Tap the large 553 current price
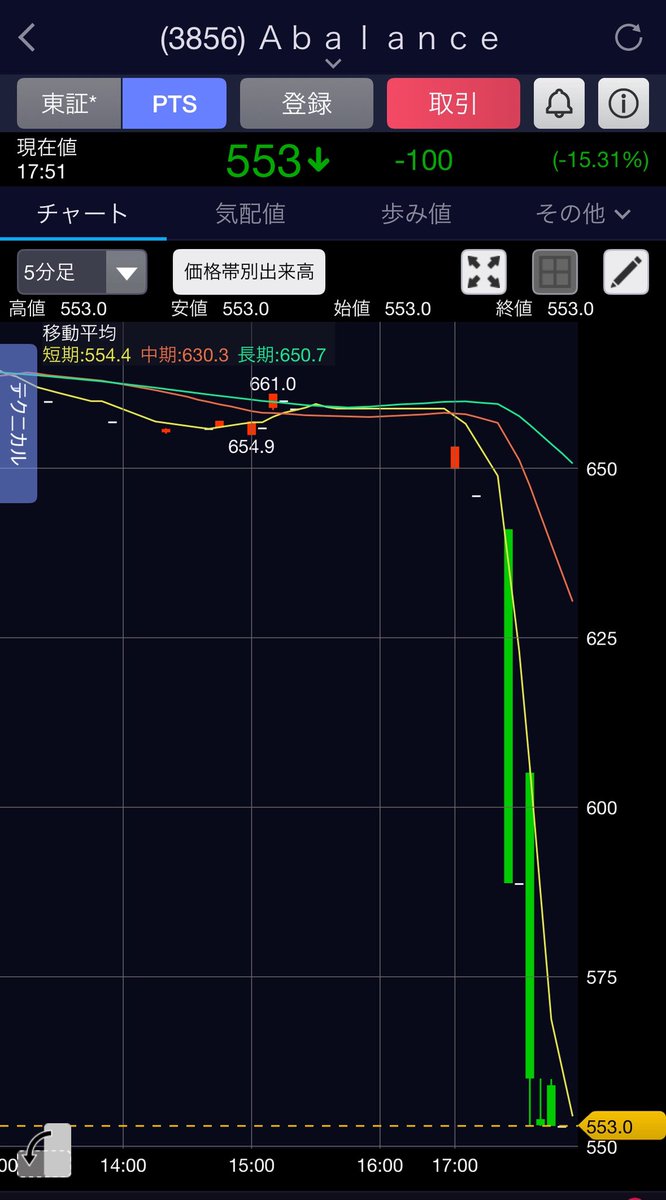Image resolution: width=666 pixels, height=1200 pixels. pos(277,161)
